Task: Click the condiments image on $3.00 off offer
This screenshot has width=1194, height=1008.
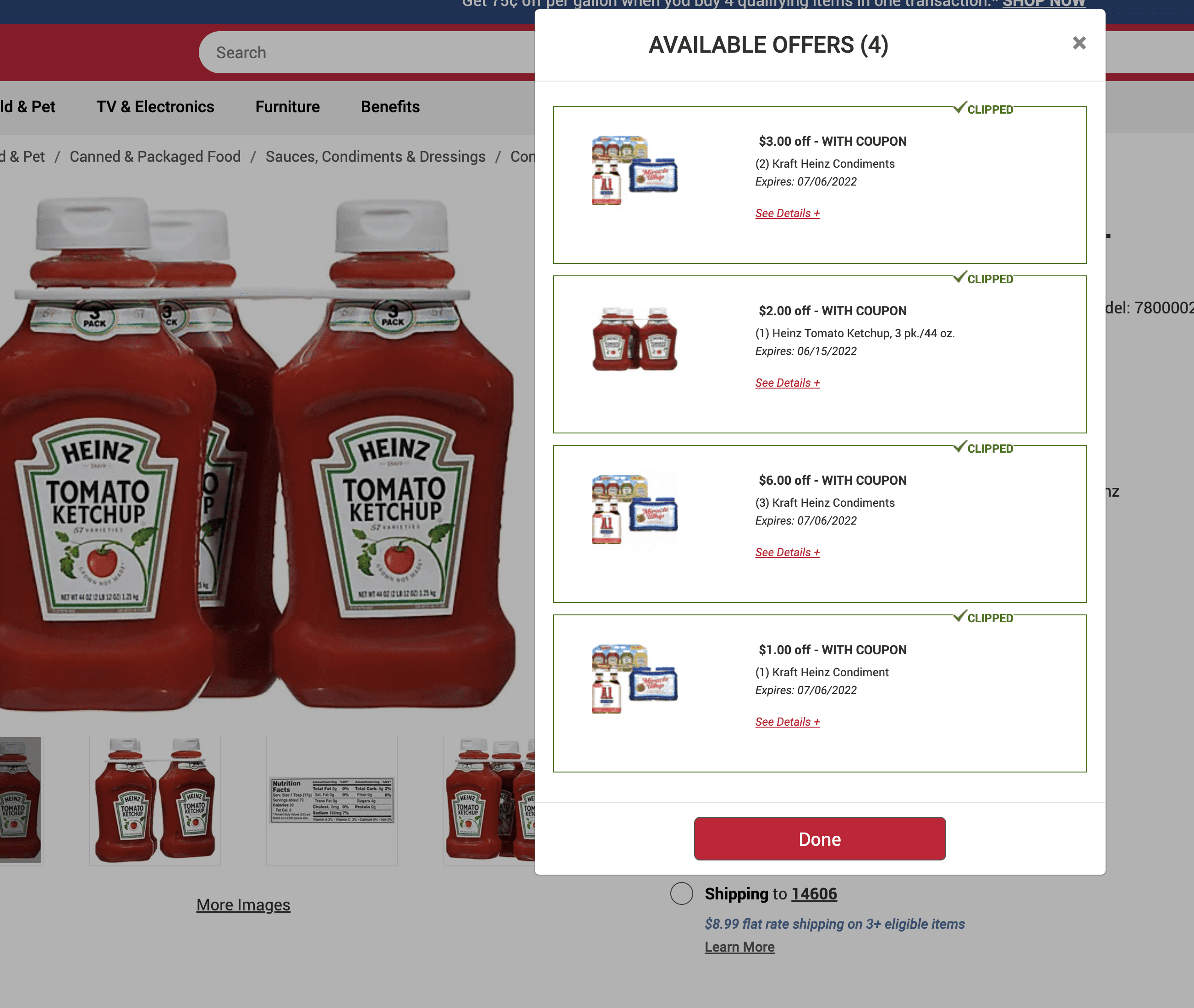Action: 634,170
